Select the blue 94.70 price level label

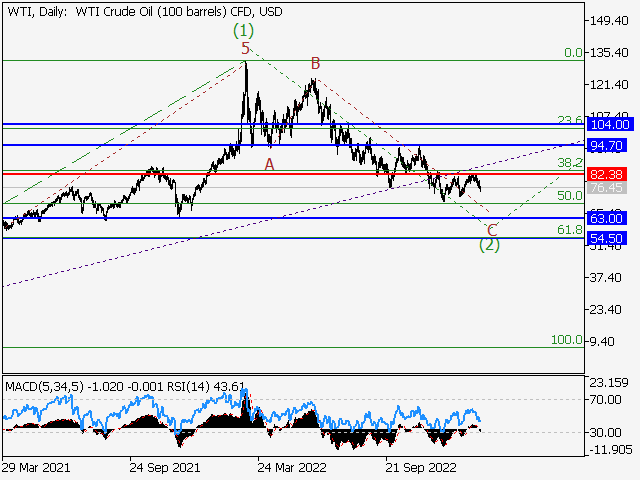click(x=606, y=145)
